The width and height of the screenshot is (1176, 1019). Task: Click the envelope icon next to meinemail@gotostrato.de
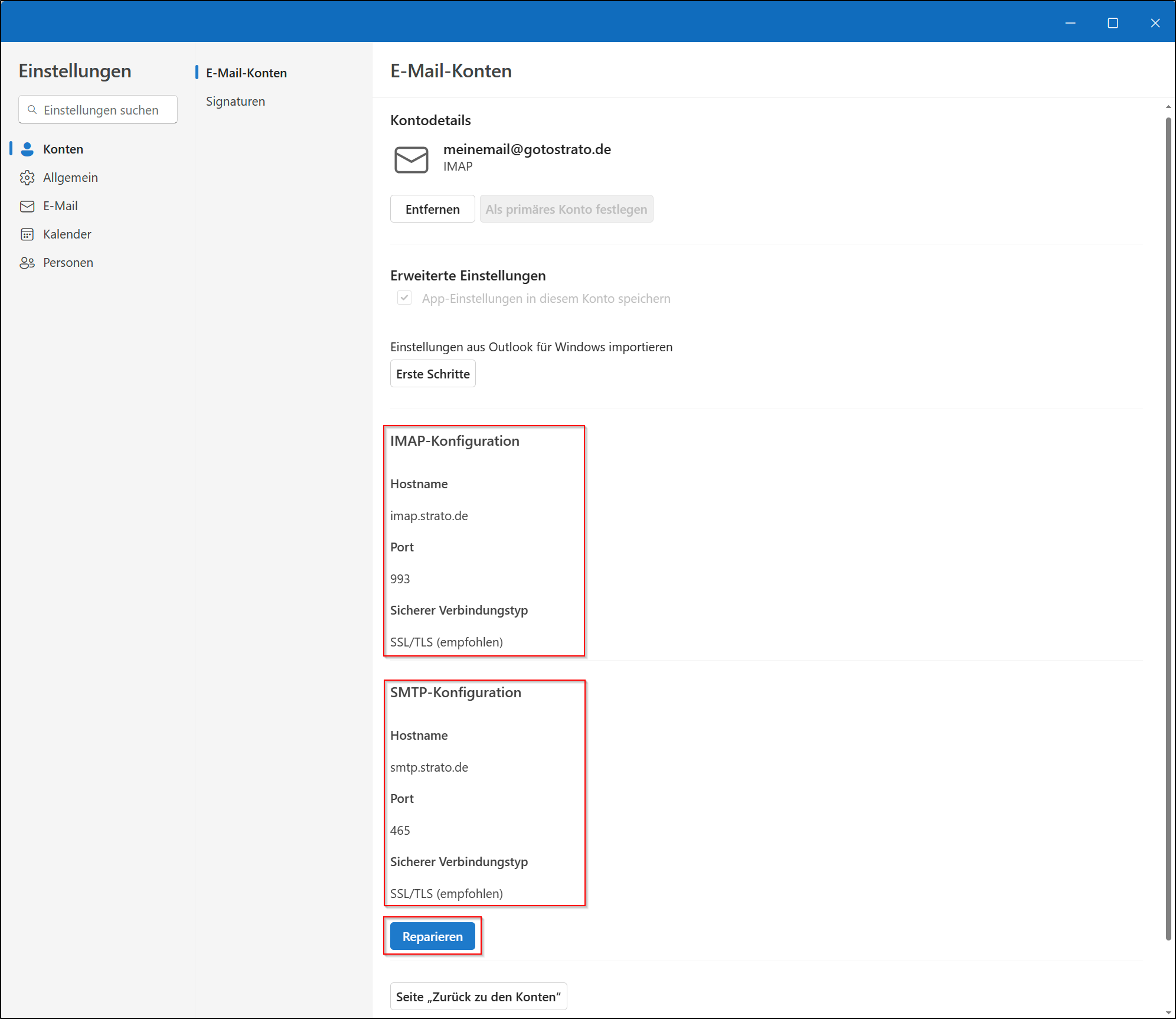click(x=411, y=159)
